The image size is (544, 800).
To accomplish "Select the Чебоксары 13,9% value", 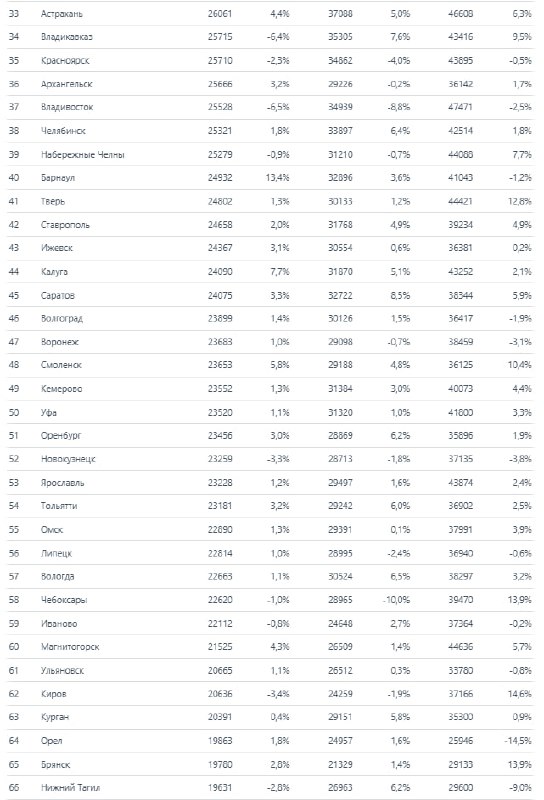I will coord(520,599).
